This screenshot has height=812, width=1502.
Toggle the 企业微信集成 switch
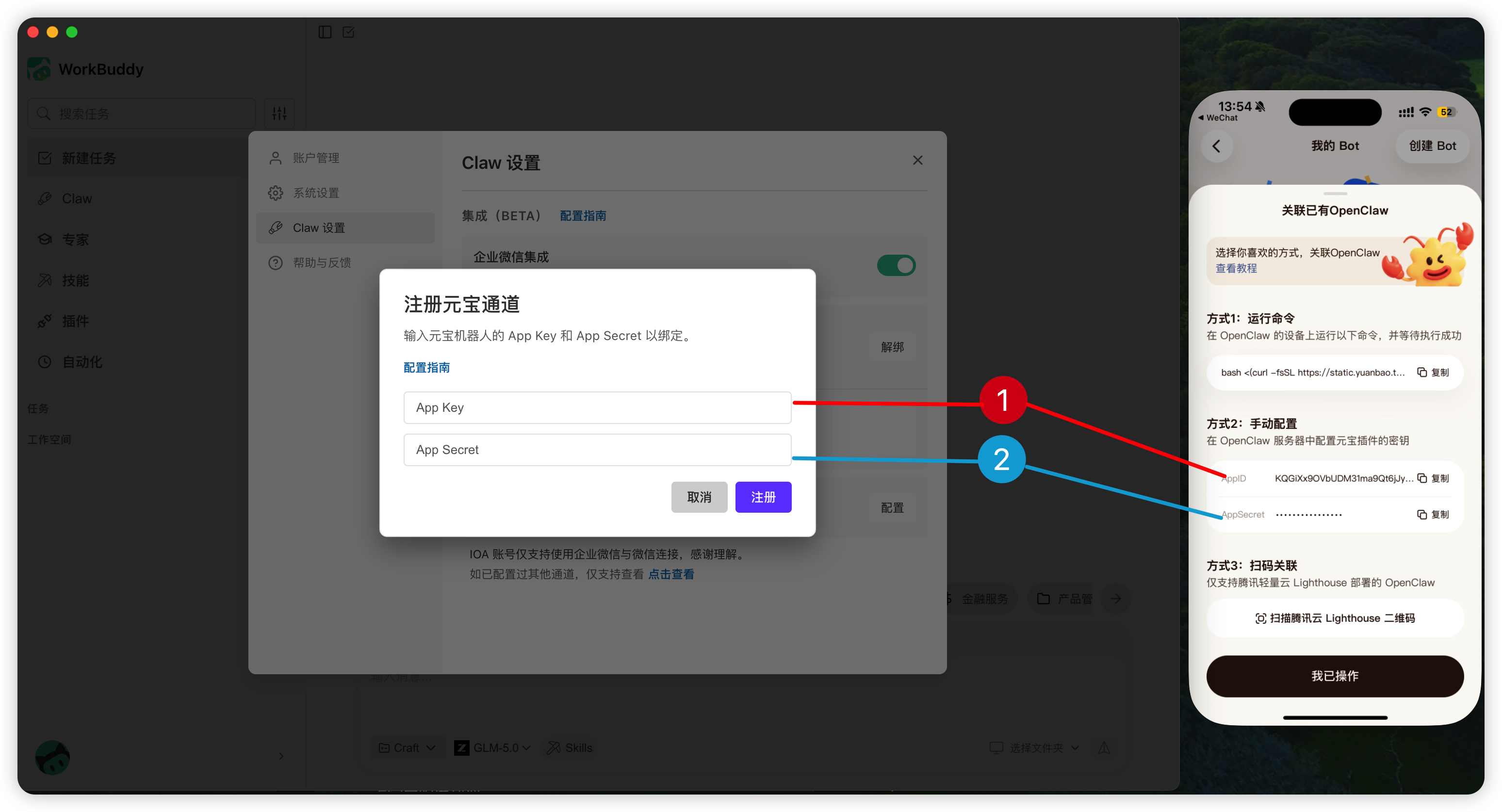pos(896,266)
